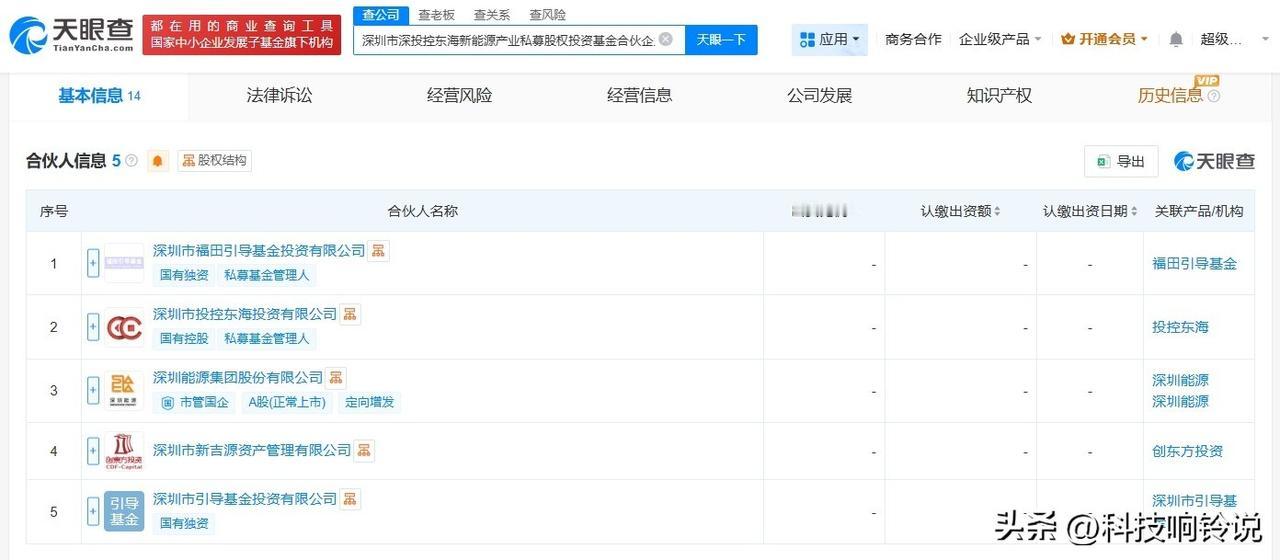The width and height of the screenshot is (1280, 560).
Task: Click the A股(正常上市) tag
Action: coord(287,402)
